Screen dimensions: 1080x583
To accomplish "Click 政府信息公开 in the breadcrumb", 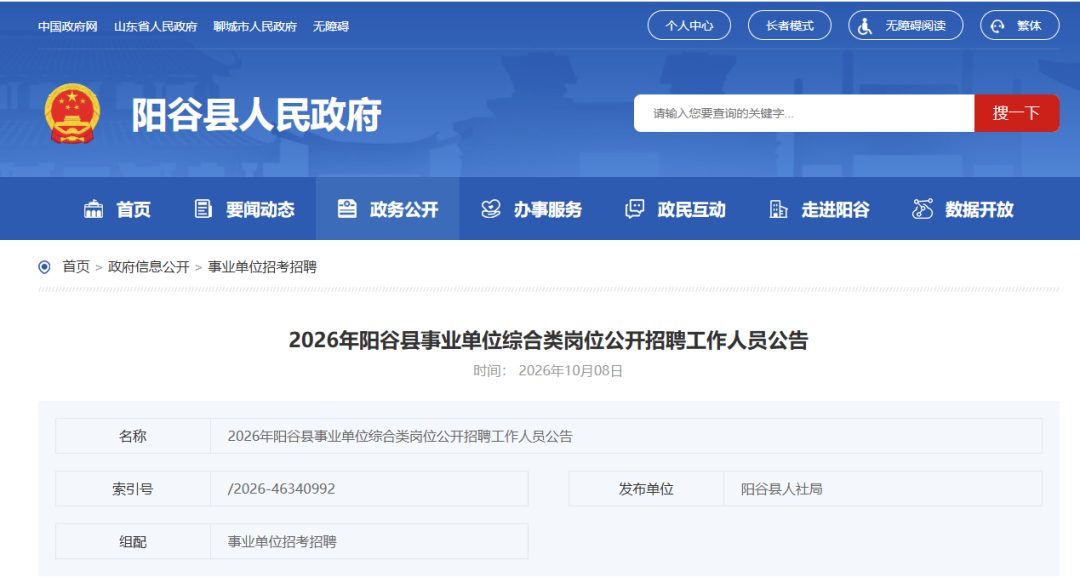I will (x=149, y=267).
